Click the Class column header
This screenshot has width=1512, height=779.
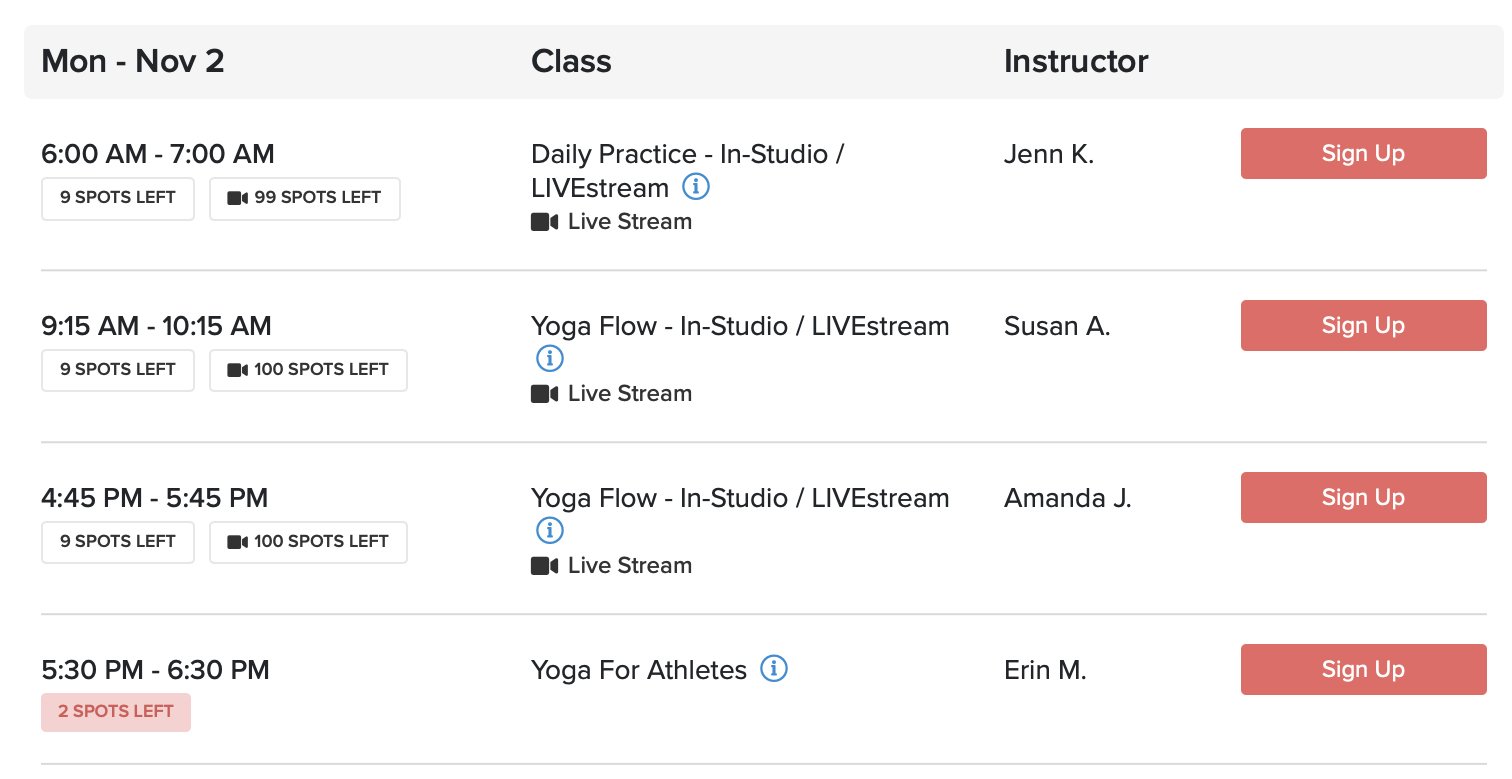click(570, 61)
